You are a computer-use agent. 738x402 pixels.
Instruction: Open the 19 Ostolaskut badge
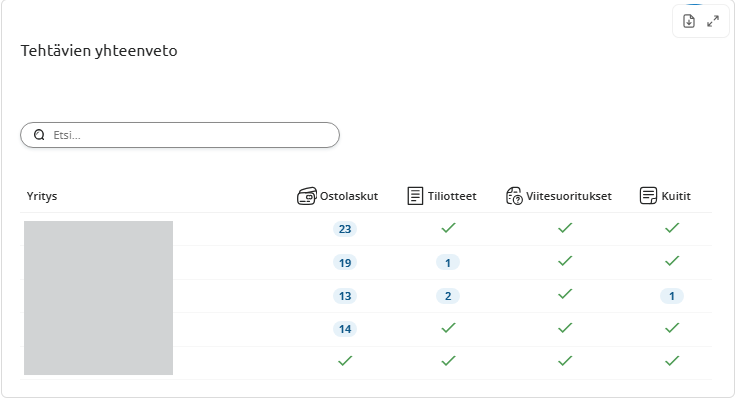[345, 263]
